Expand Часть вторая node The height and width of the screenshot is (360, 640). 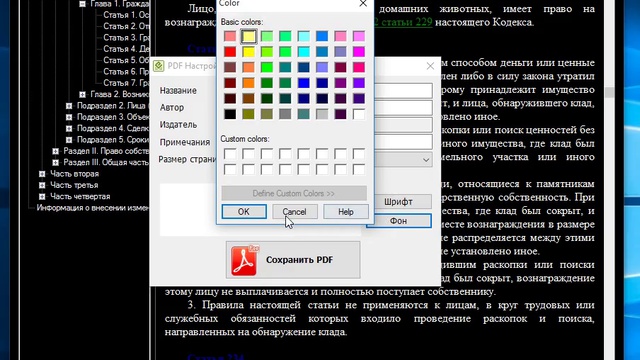[x=42, y=174]
